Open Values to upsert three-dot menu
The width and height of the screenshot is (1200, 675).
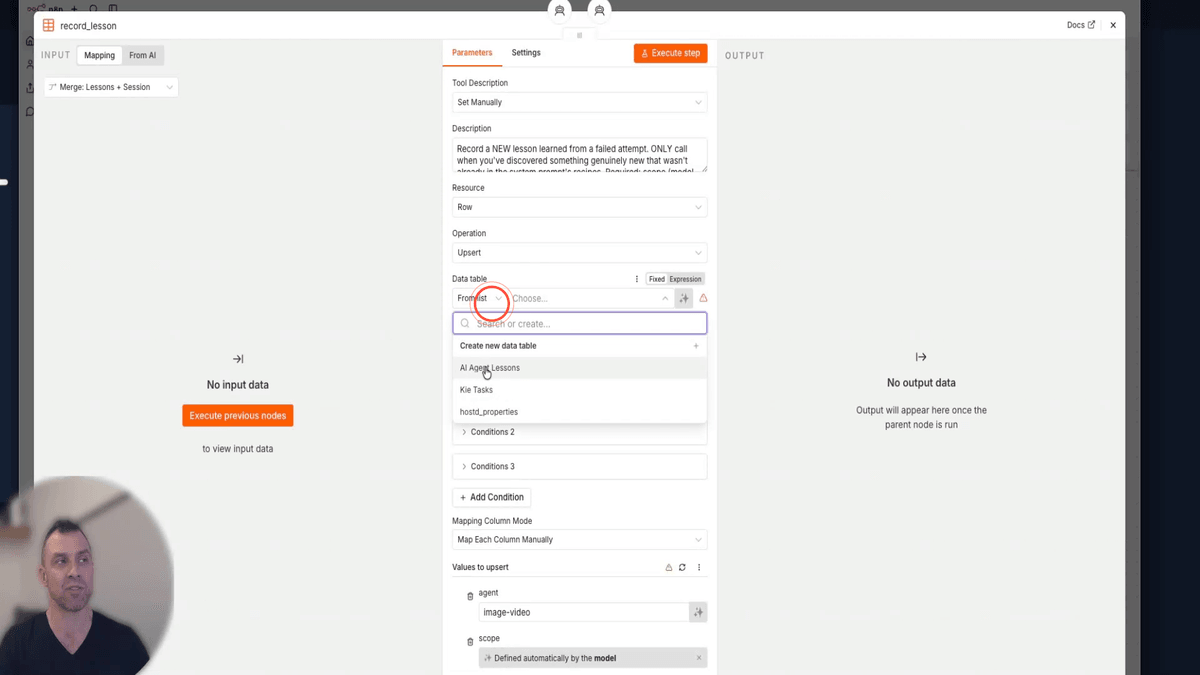699,567
